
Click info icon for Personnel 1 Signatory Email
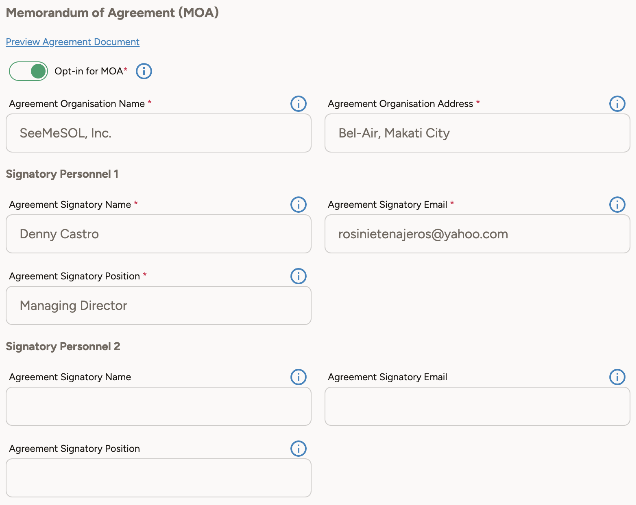click(617, 205)
